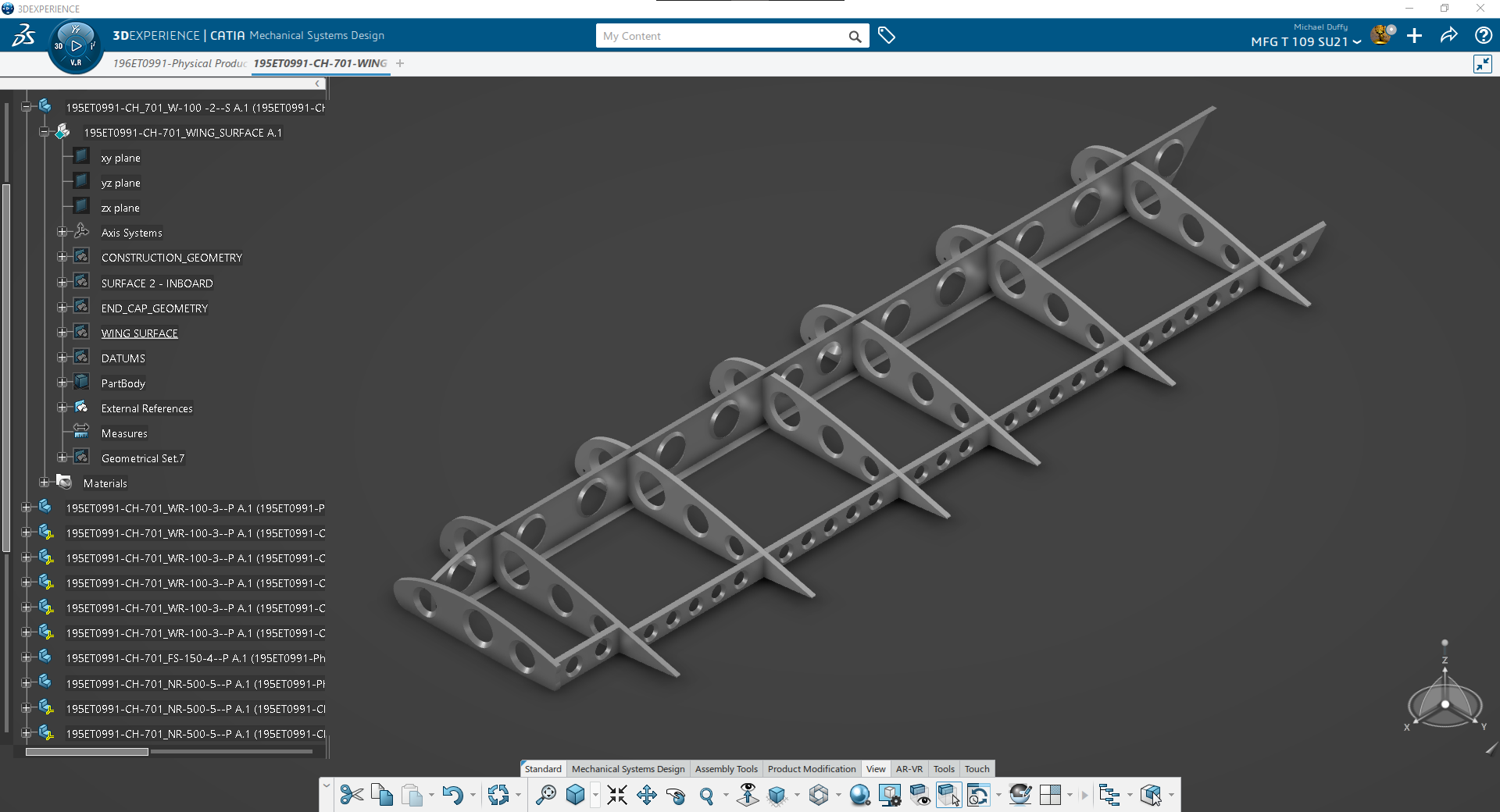Click the multi-view layout grid icon
1500x812 pixels.
tap(1051, 795)
